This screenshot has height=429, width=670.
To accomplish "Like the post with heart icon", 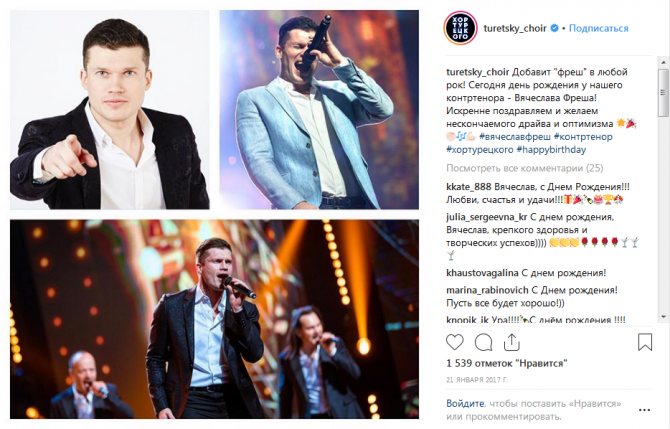I will pos(455,342).
